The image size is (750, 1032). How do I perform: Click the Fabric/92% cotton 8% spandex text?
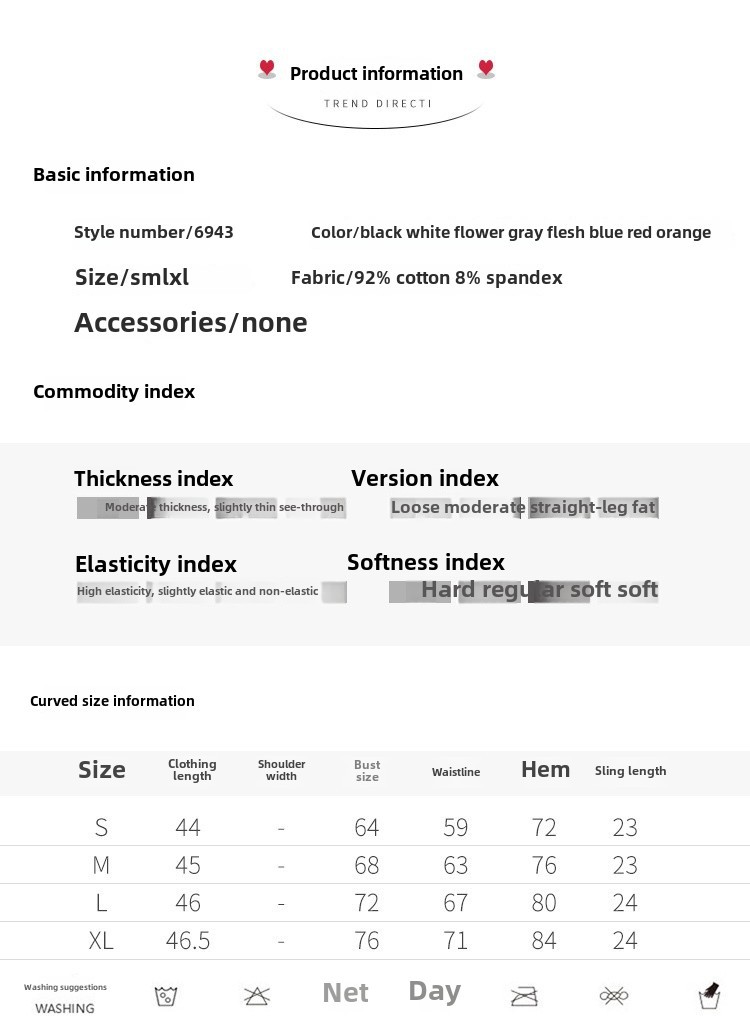click(x=426, y=278)
